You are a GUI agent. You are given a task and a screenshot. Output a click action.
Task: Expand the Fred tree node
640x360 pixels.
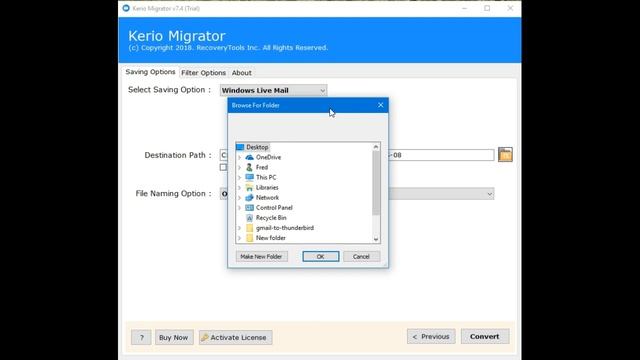pos(240,167)
